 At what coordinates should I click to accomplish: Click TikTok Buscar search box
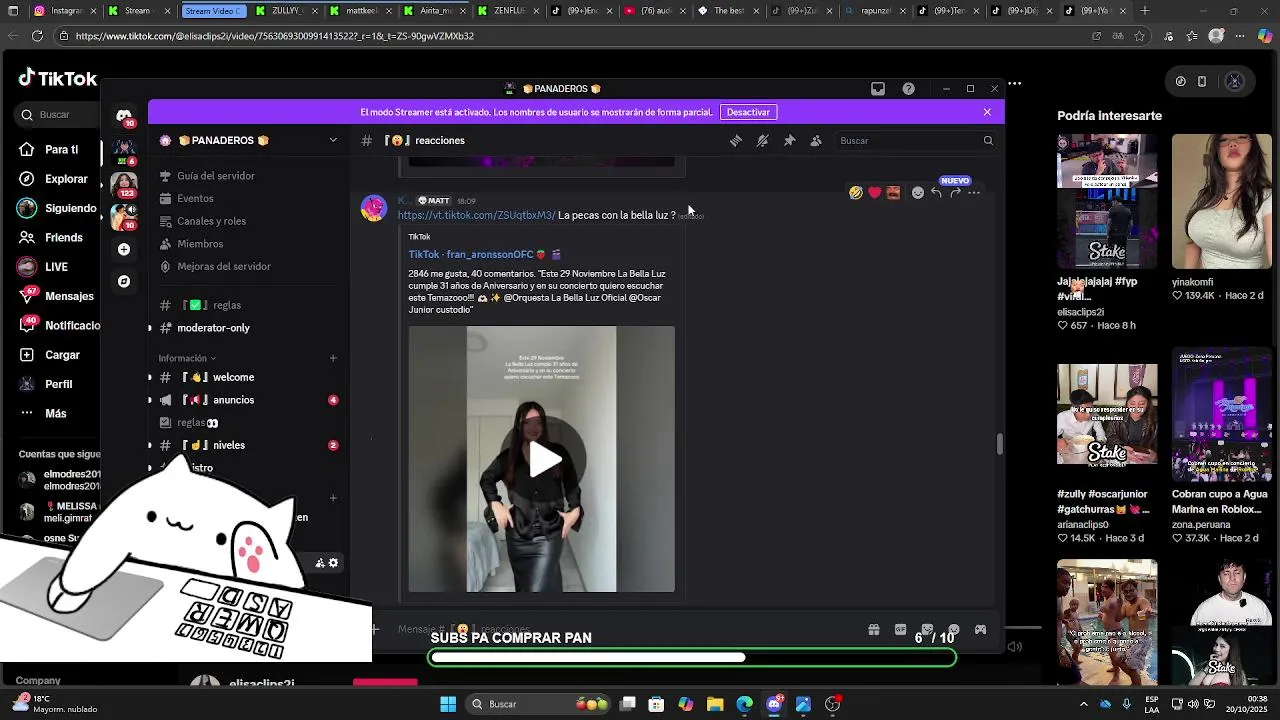(x=57, y=115)
